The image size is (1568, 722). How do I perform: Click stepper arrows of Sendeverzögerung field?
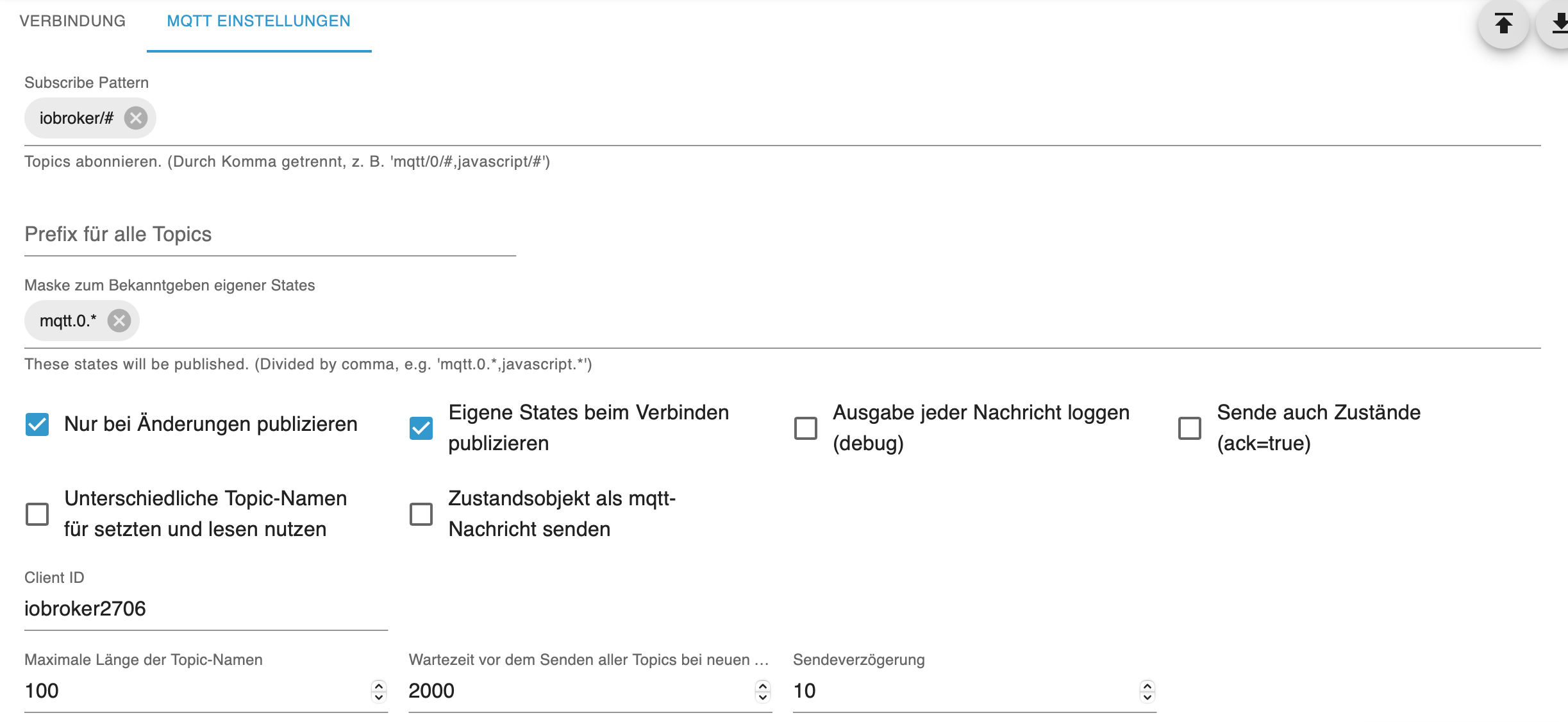click(1147, 691)
